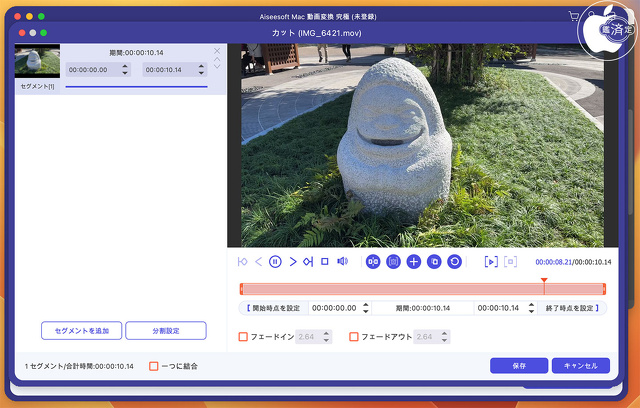Click the セグメントを追加 button
Screen dimensions: 640x408
82,330
